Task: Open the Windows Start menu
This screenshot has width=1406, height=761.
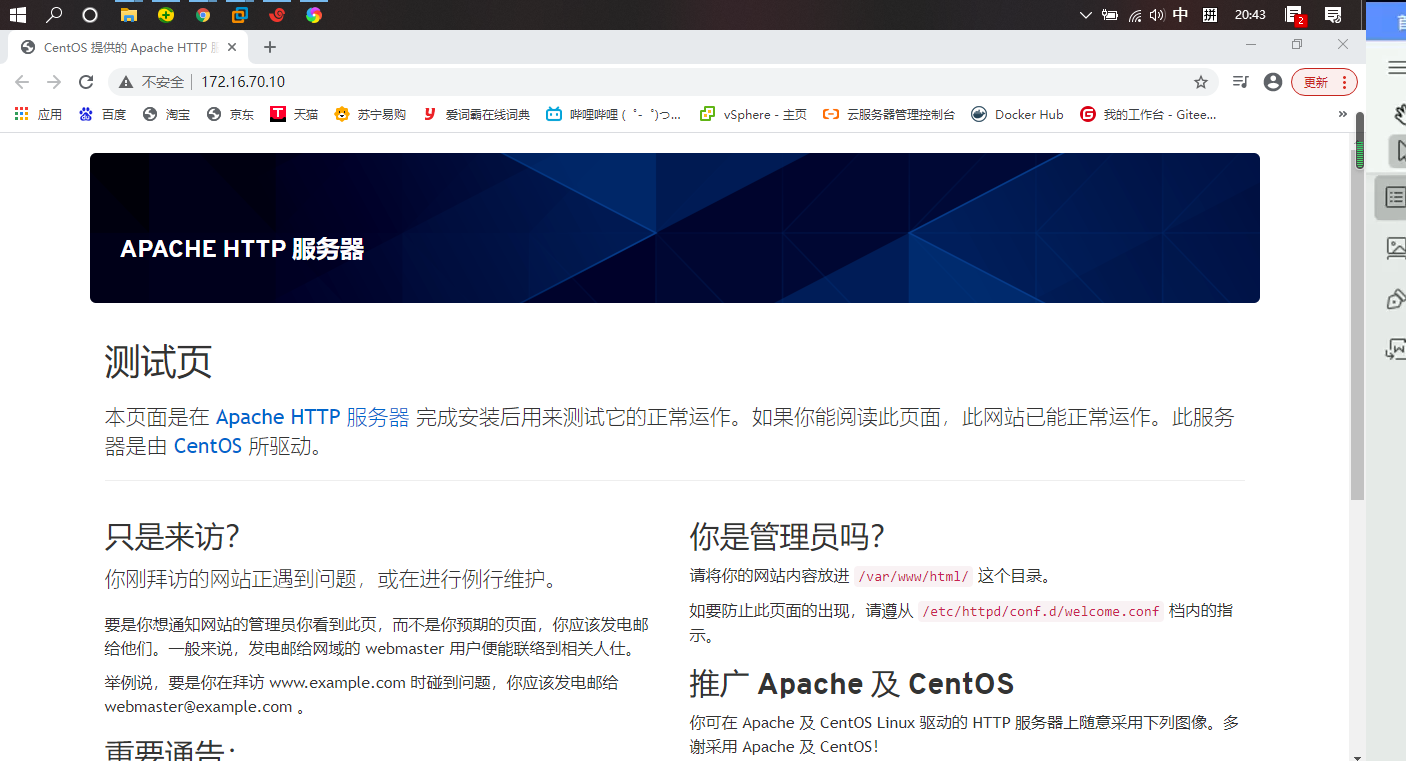Action: (17, 14)
